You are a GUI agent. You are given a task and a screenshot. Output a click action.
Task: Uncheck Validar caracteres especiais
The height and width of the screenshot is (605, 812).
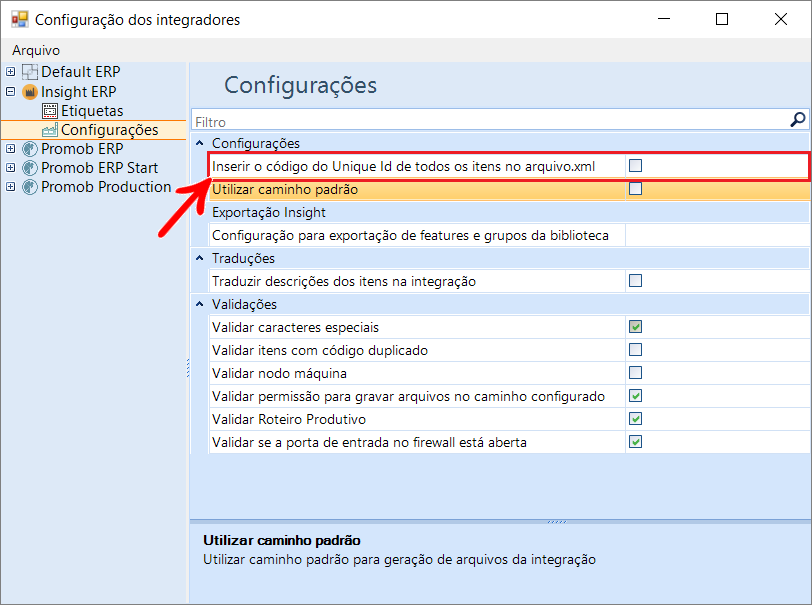(x=635, y=327)
